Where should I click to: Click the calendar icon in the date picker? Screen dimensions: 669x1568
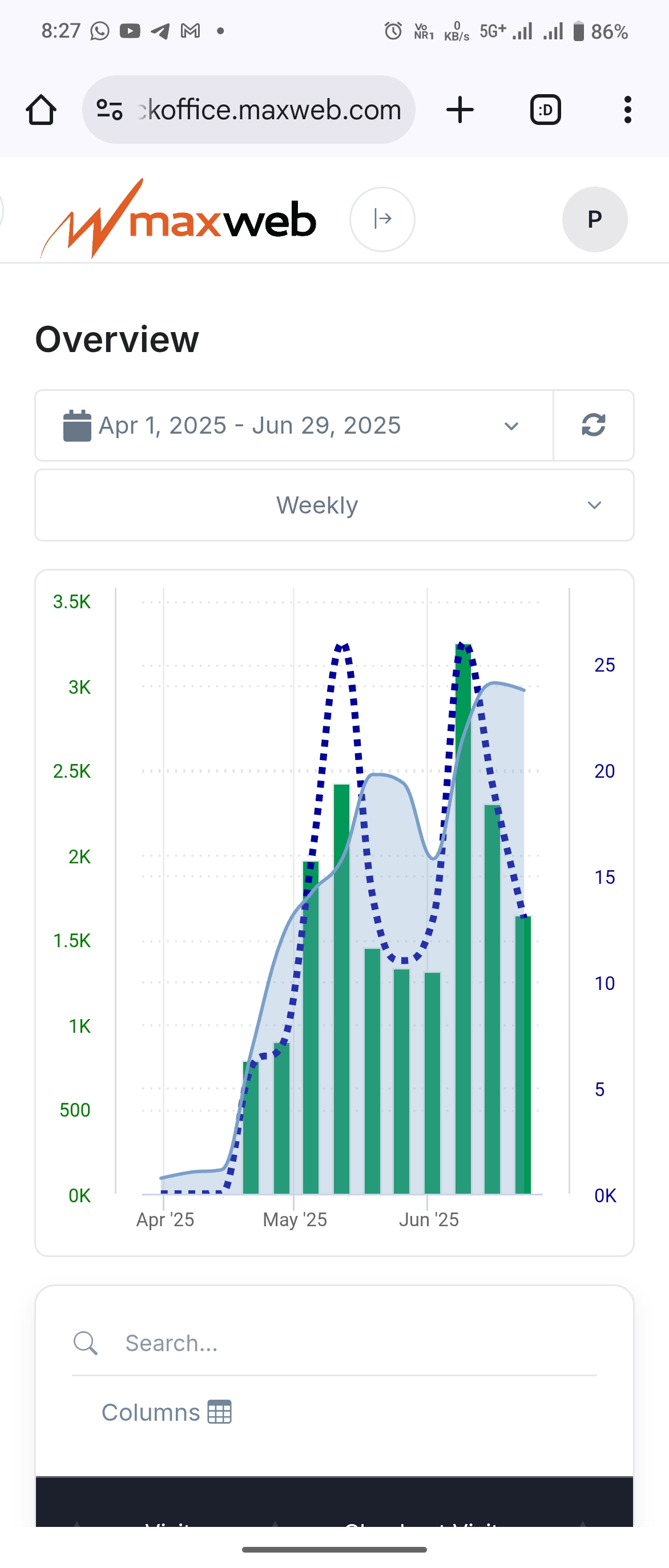pos(77,426)
